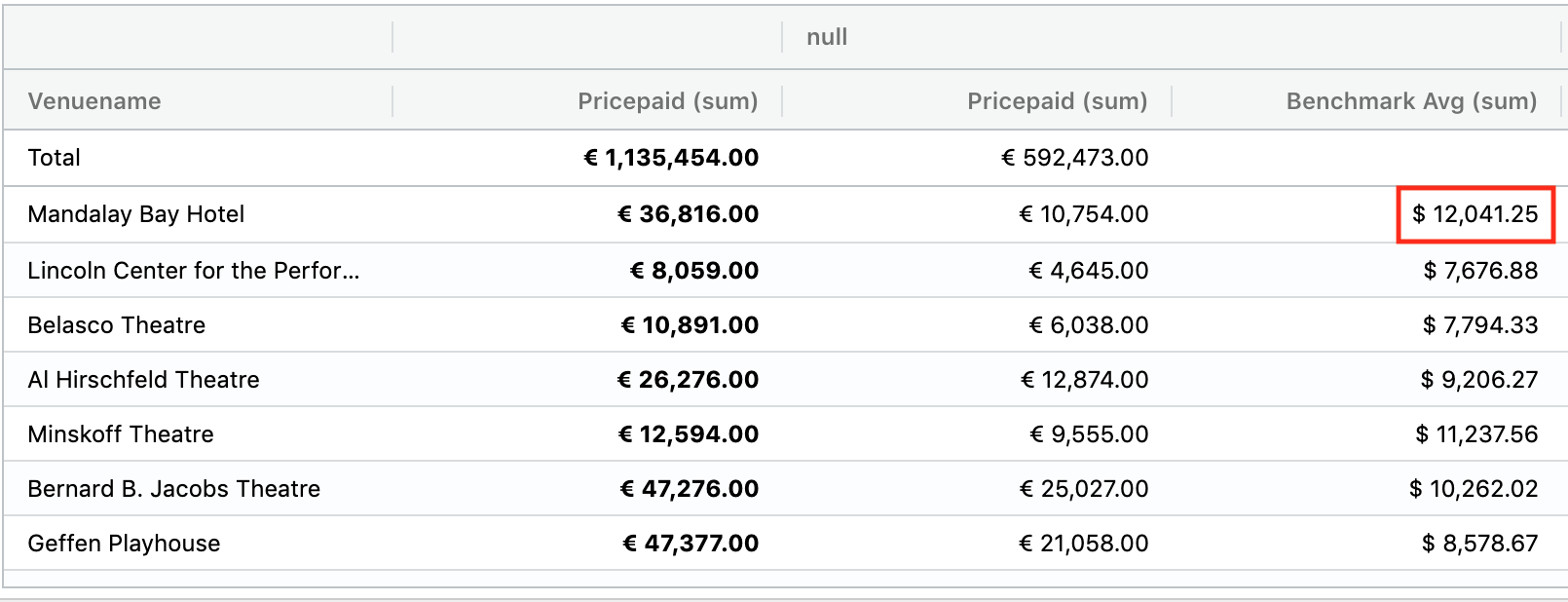Viewport: 1568px width, 602px height.
Task: Select the $ 11,237.56 benchmark cell
Action: click(1476, 434)
